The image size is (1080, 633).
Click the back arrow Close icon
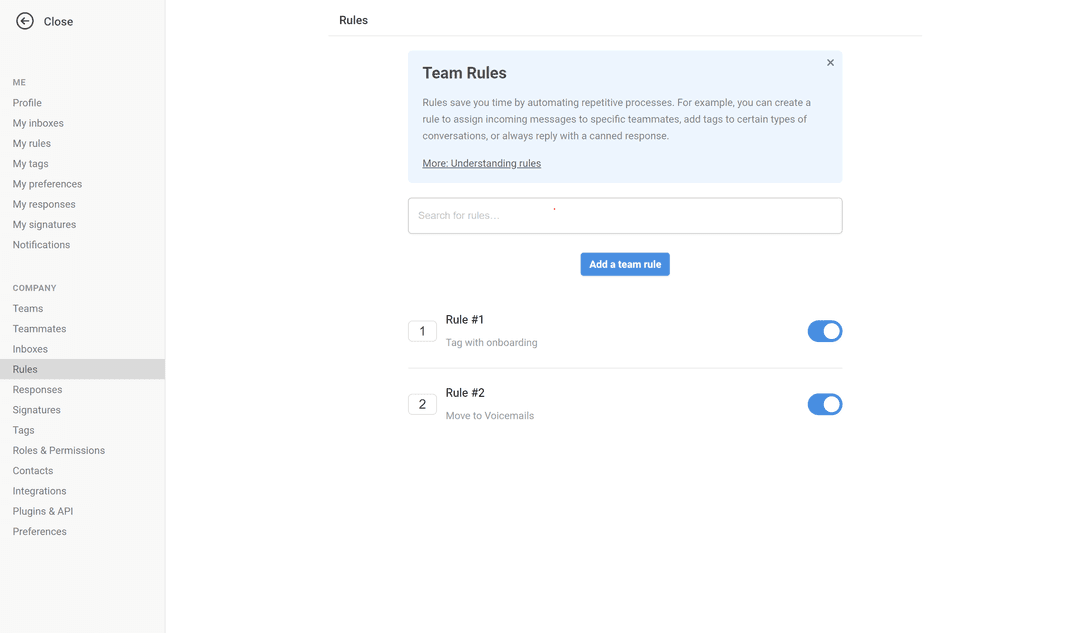click(x=25, y=21)
